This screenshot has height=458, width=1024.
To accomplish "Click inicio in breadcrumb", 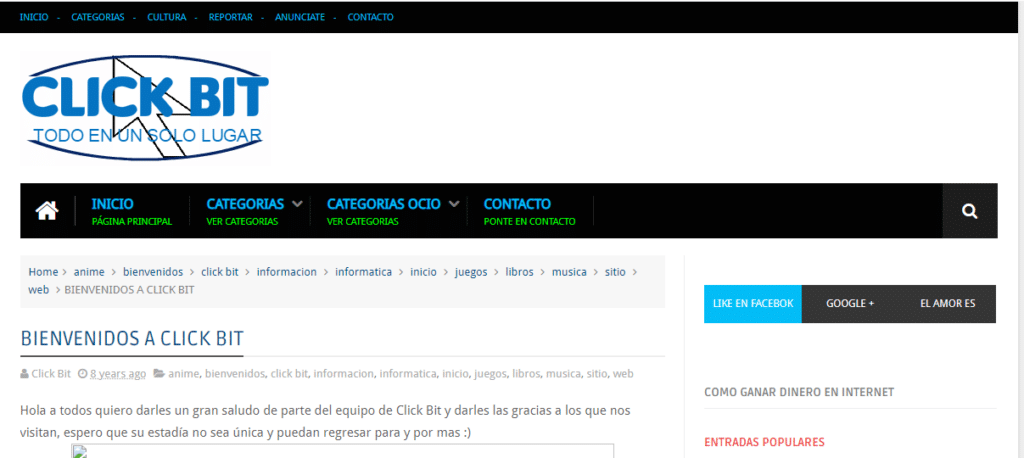I will click(423, 272).
